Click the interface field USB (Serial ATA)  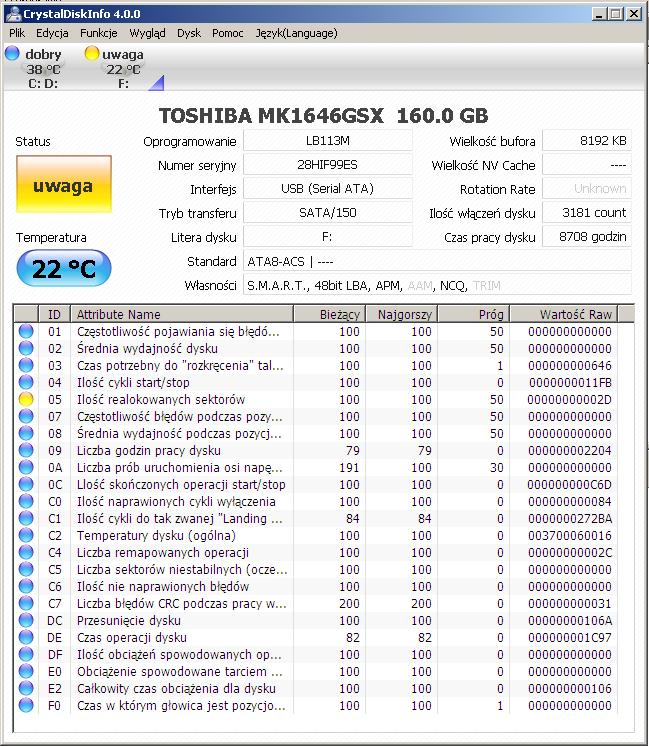[327, 188]
